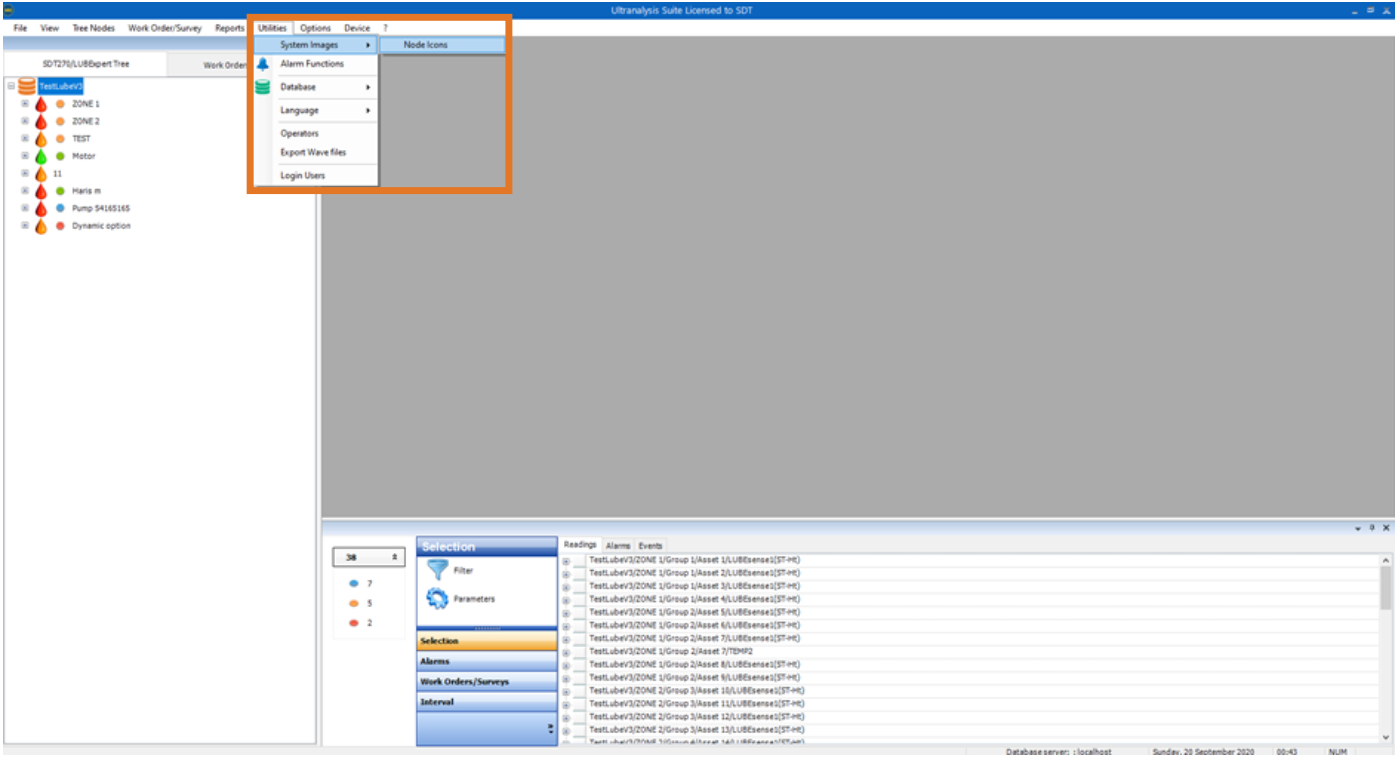Click the orange drop icon beside node 11

pyautogui.click(x=41, y=173)
